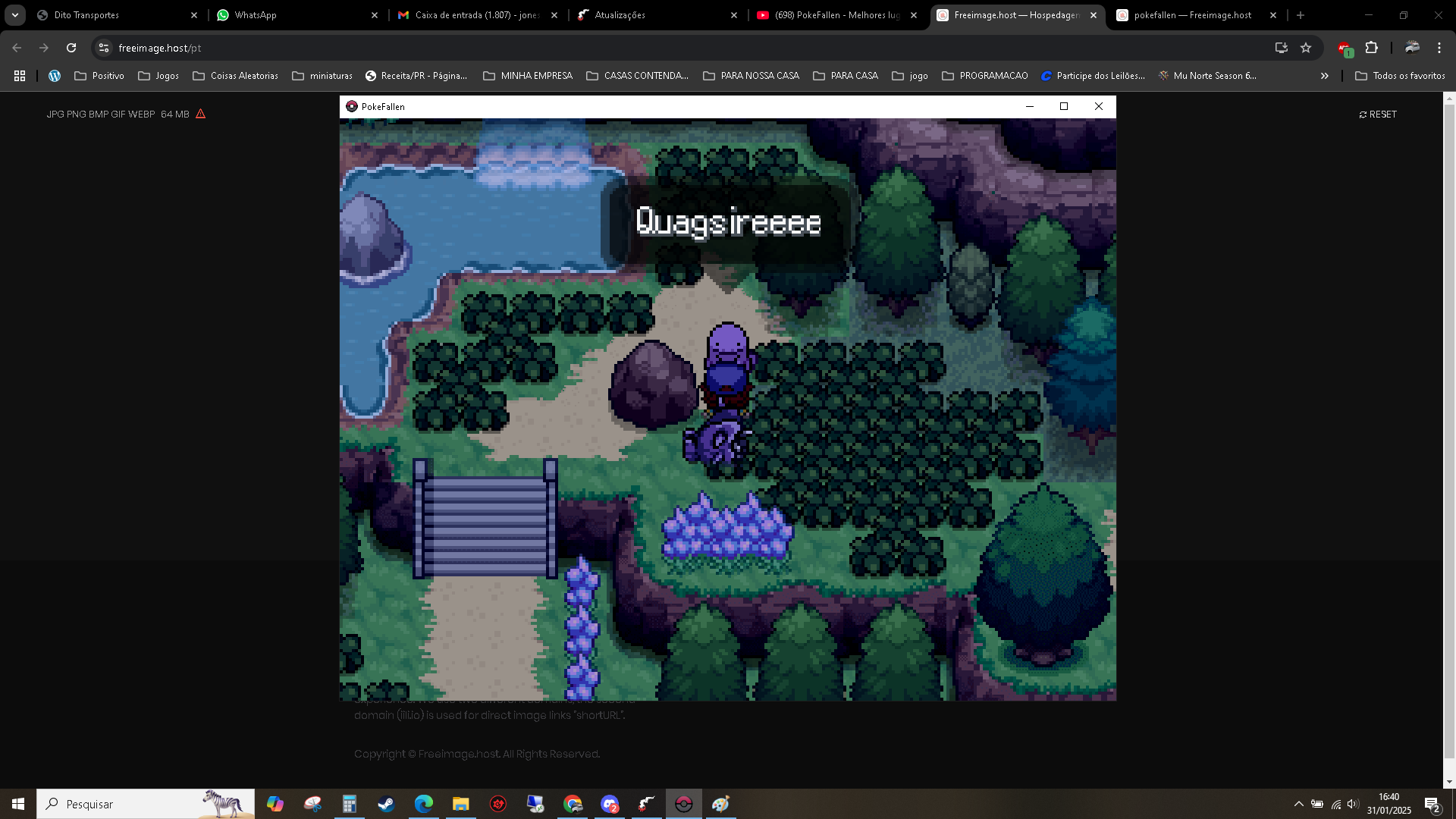
Task: Switch to the Atualizações tab
Action: (x=657, y=15)
